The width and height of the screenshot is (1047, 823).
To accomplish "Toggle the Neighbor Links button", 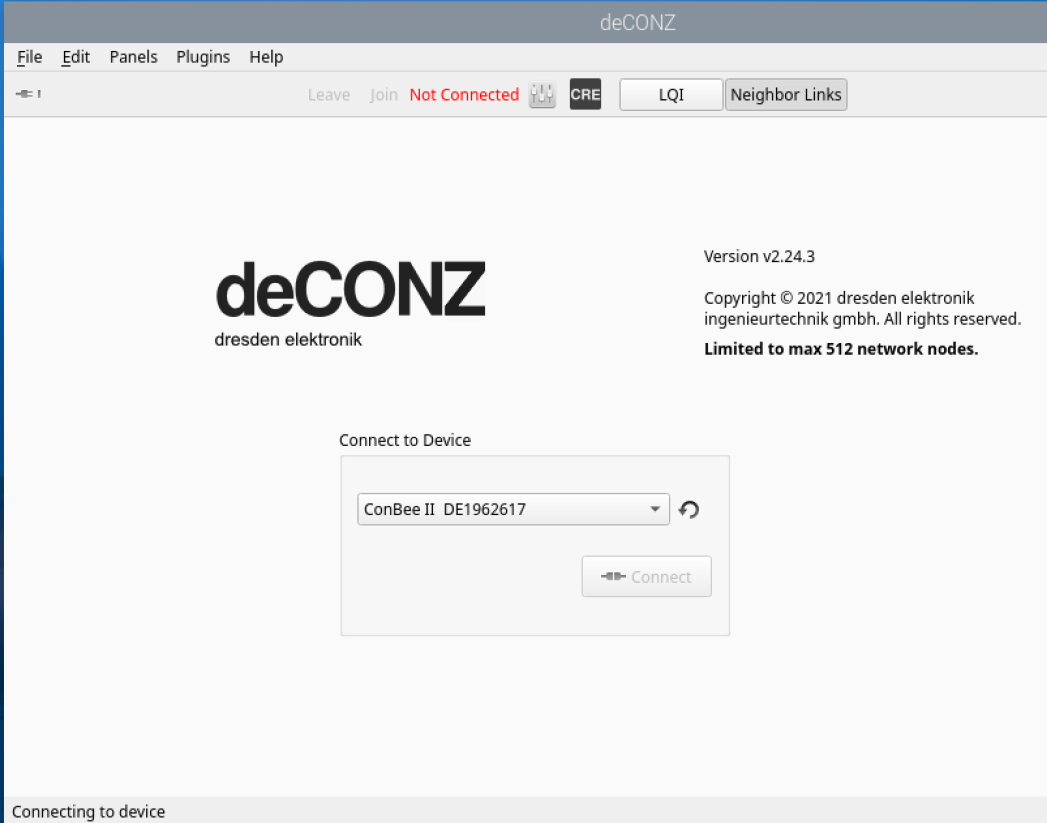I will 786,94.
